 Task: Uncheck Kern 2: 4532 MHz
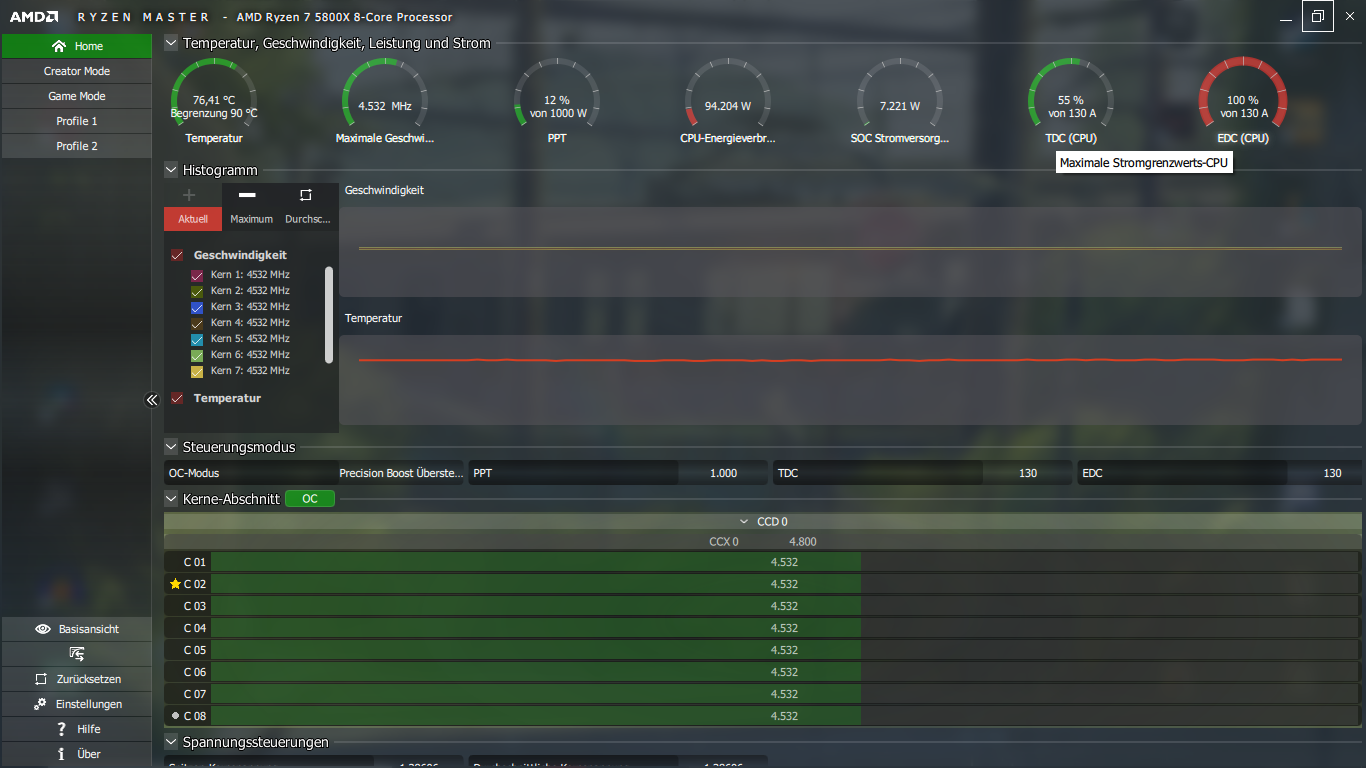[197, 291]
